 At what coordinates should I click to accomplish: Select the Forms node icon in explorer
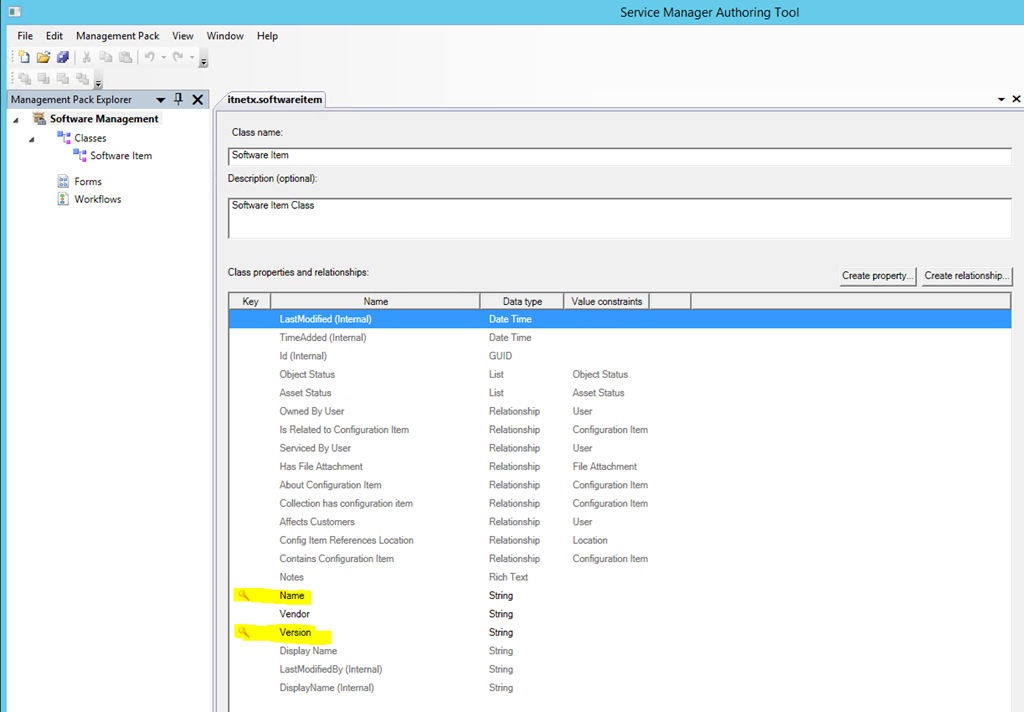[63, 181]
